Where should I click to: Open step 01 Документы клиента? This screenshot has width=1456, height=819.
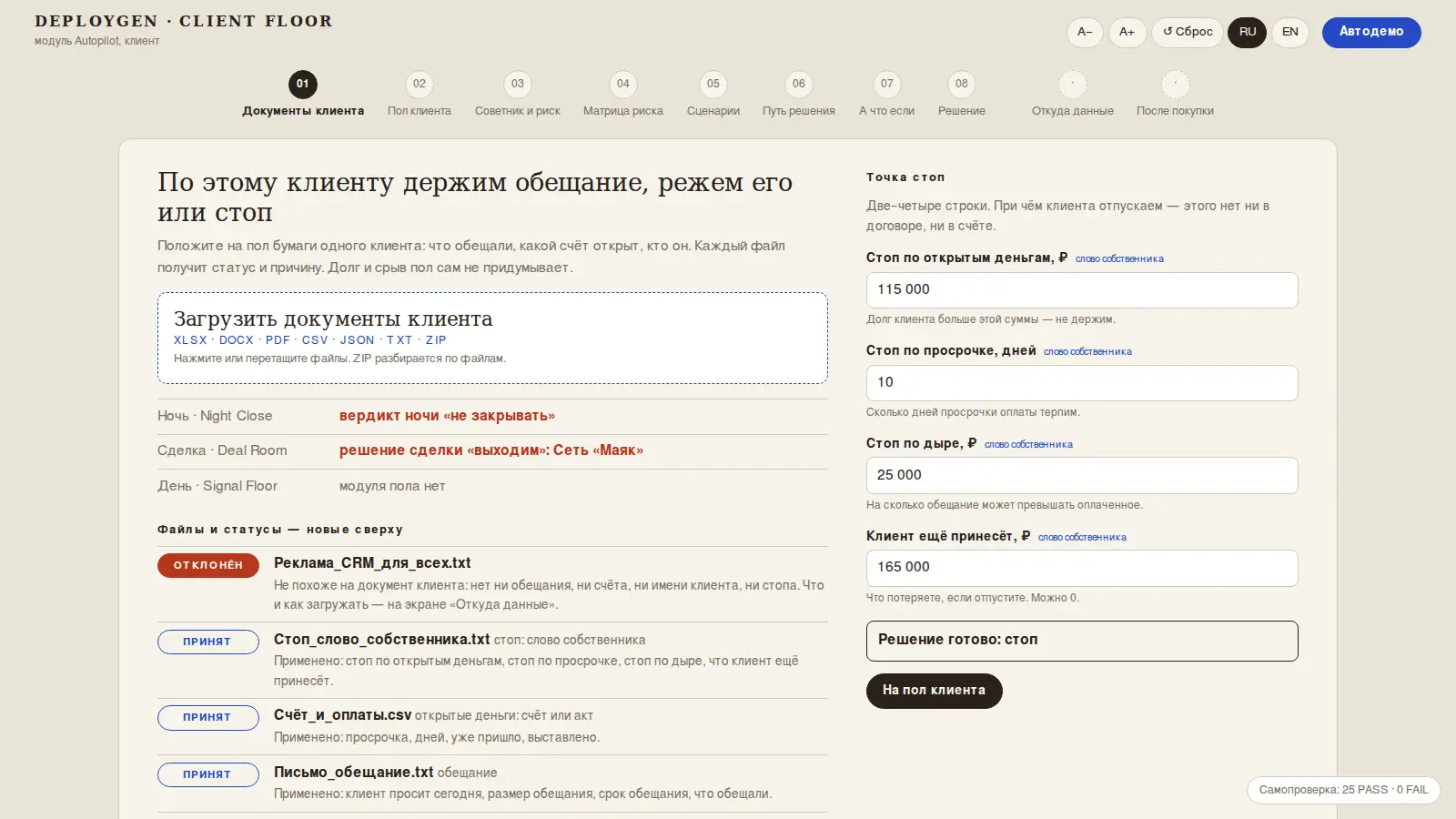303,95
